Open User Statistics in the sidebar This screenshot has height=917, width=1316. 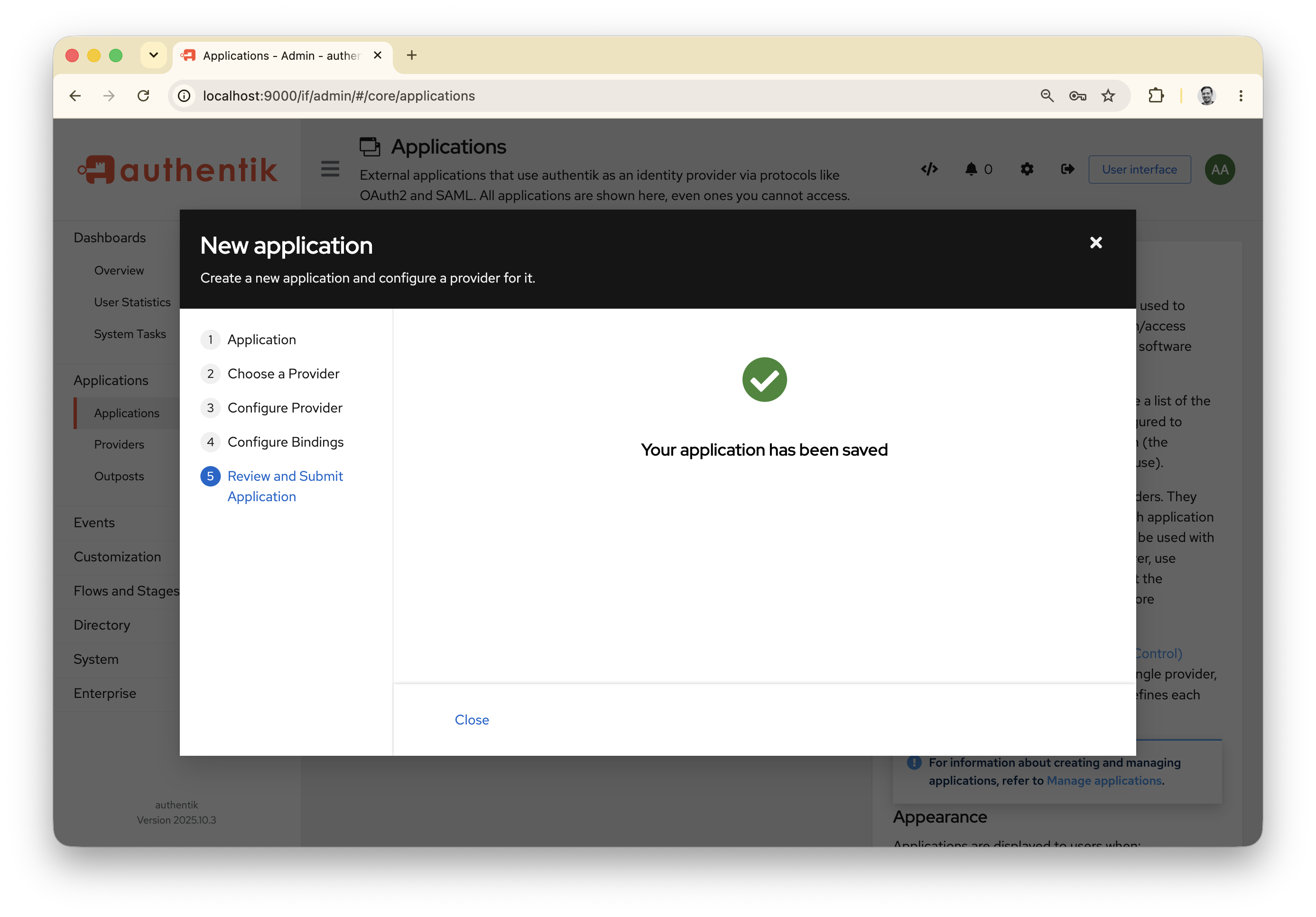(132, 303)
